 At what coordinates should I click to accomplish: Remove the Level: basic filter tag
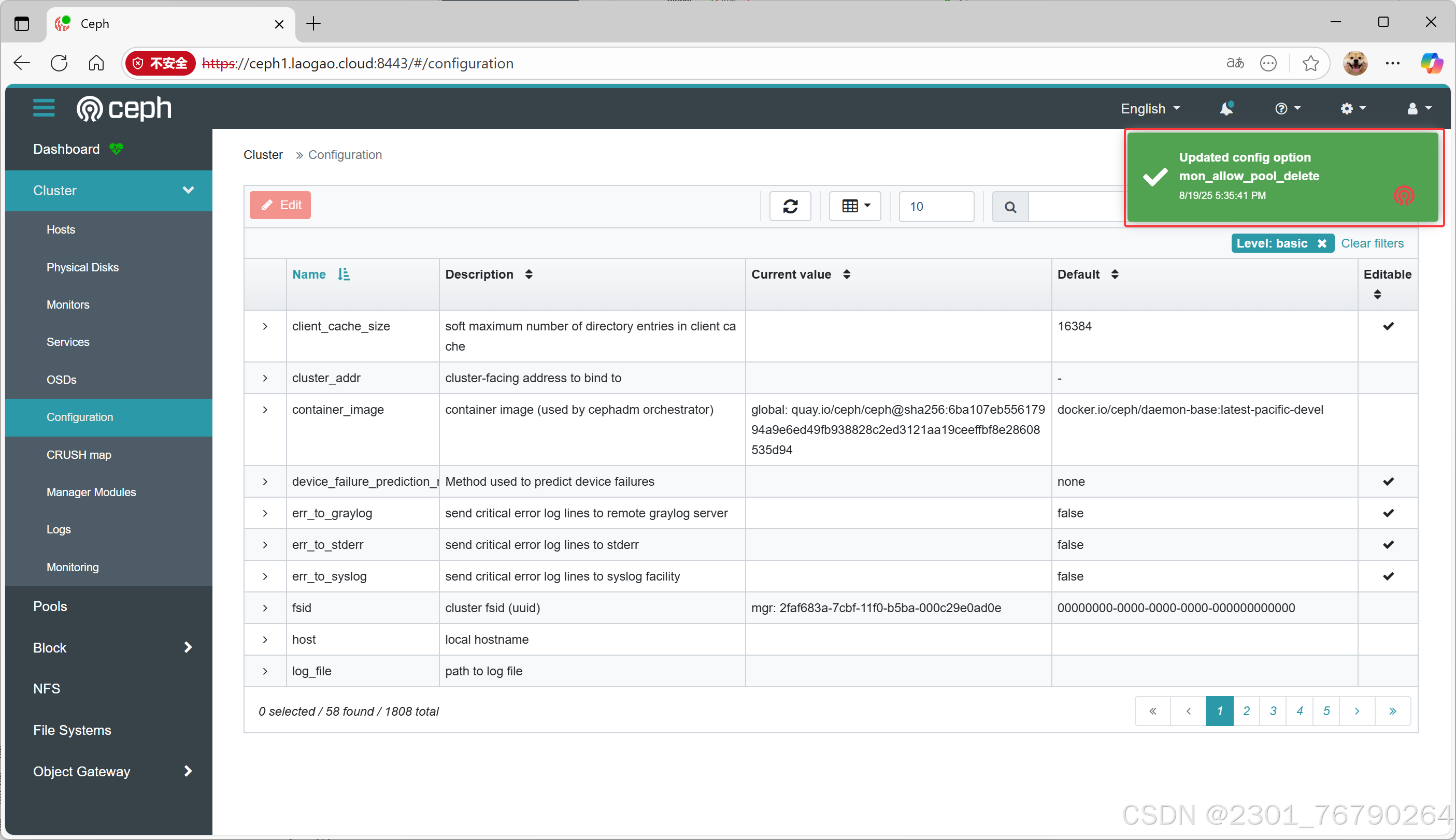coord(1321,243)
